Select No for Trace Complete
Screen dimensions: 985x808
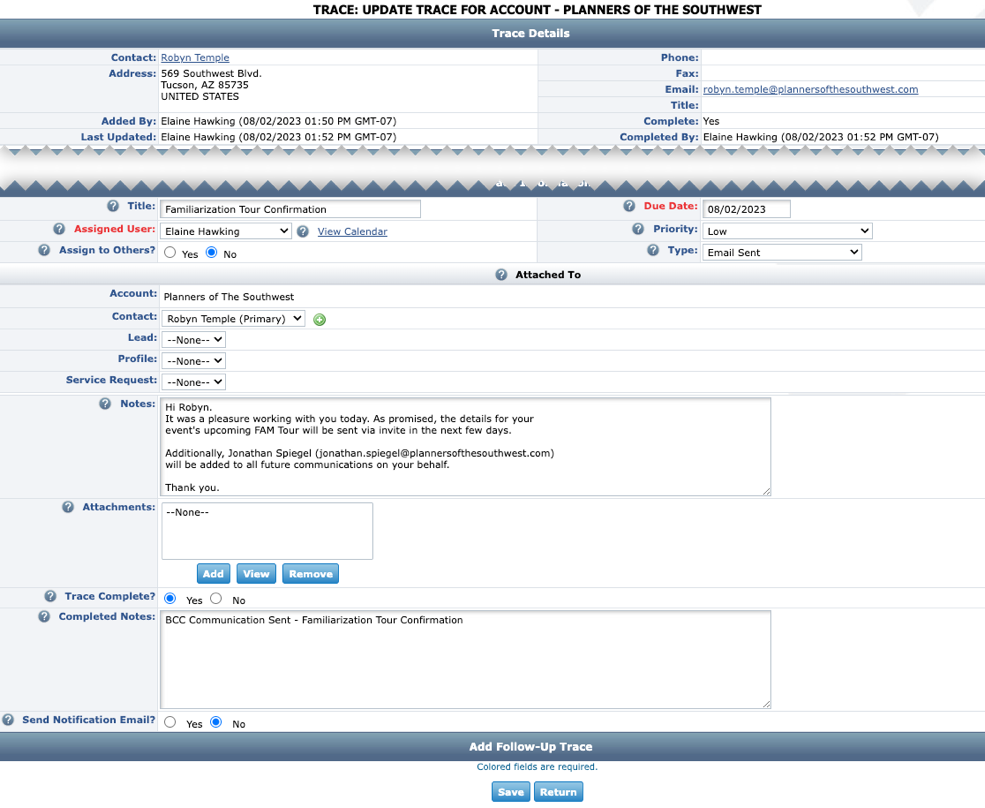216,599
